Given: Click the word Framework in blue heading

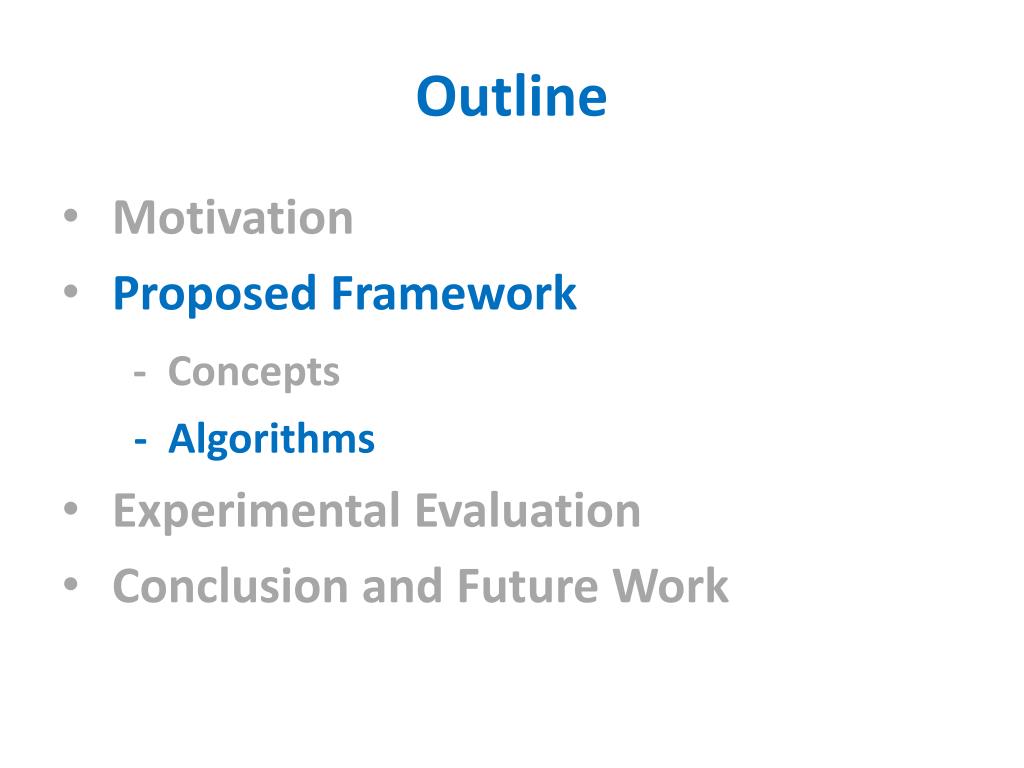Looking at the screenshot, I should tap(454, 293).
